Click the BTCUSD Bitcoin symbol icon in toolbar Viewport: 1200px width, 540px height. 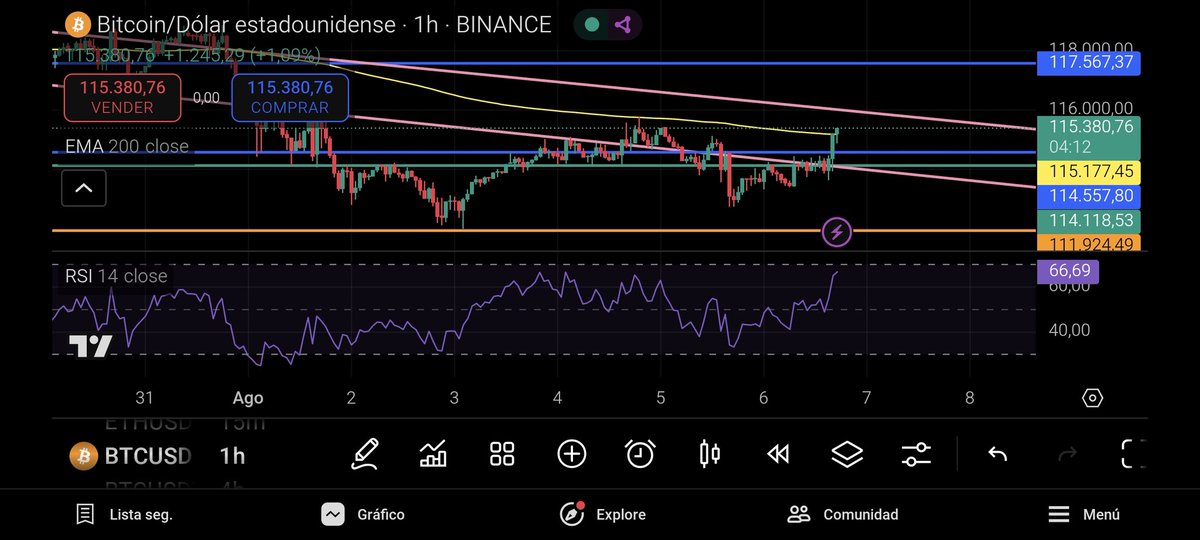(83, 456)
